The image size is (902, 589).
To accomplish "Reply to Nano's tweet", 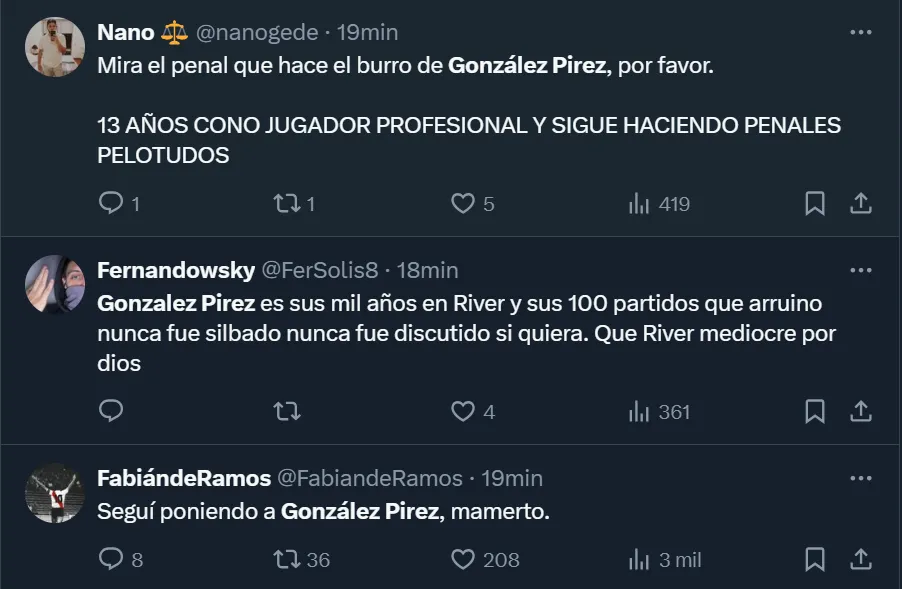I will click(x=111, y=204).
